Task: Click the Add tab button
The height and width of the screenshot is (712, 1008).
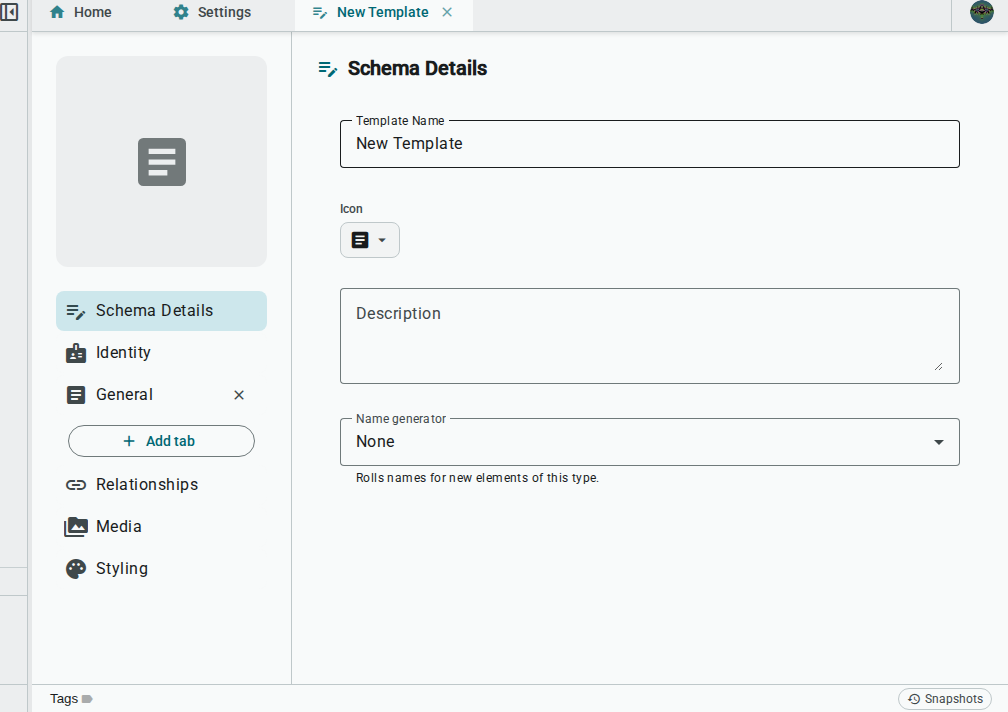Action: coord(161,441)
